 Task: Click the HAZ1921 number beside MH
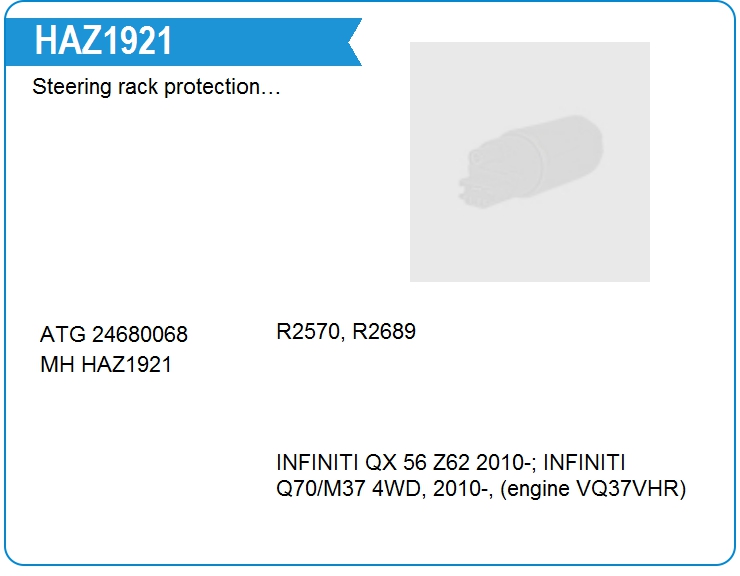[x=126, y=364]
